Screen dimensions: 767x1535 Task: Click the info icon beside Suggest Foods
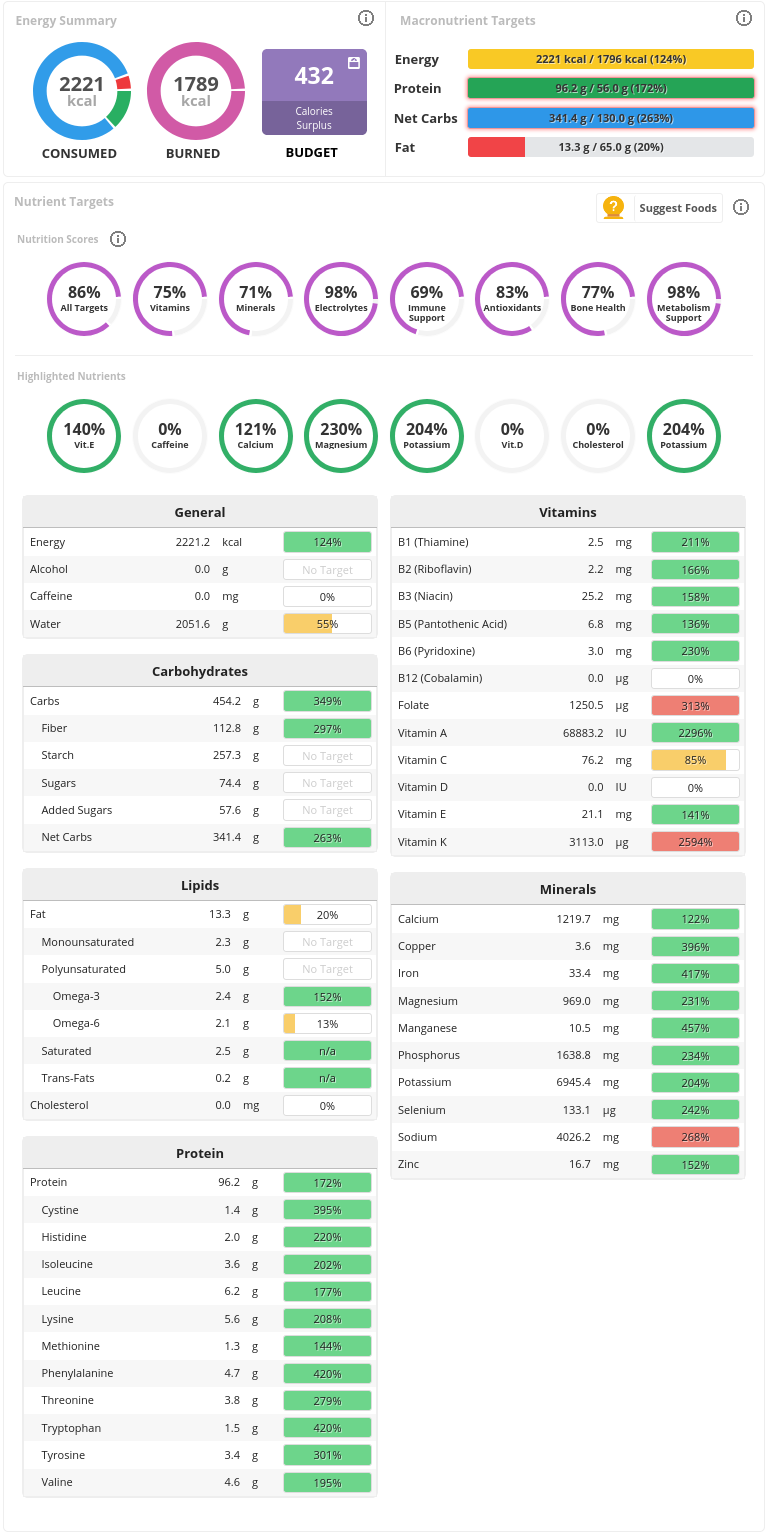741,207
